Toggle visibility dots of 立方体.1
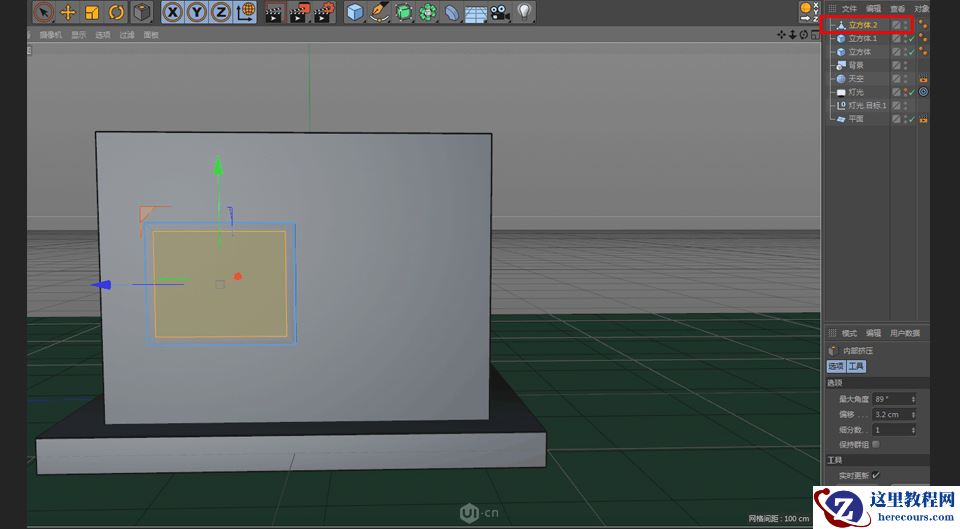Image resolution: width=960 pixels, height=529 pixels. point(906,39)
